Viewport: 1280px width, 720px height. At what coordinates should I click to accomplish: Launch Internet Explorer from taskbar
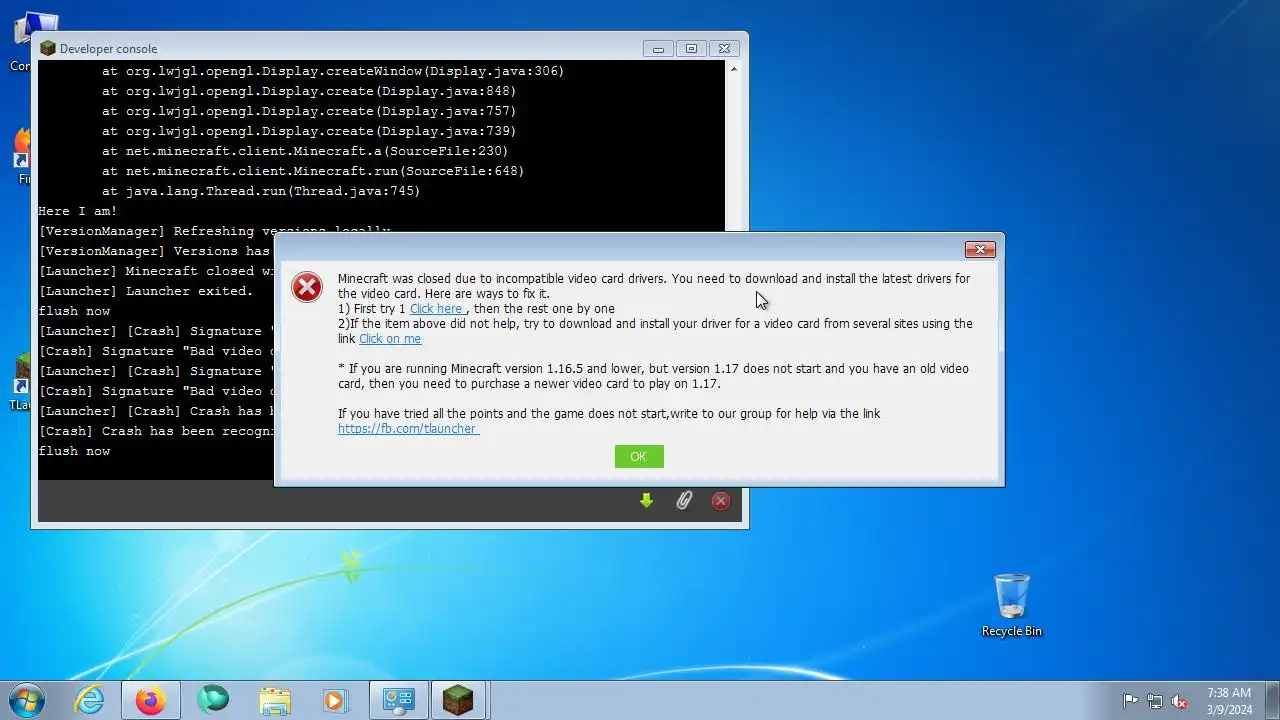pos(90,700)
